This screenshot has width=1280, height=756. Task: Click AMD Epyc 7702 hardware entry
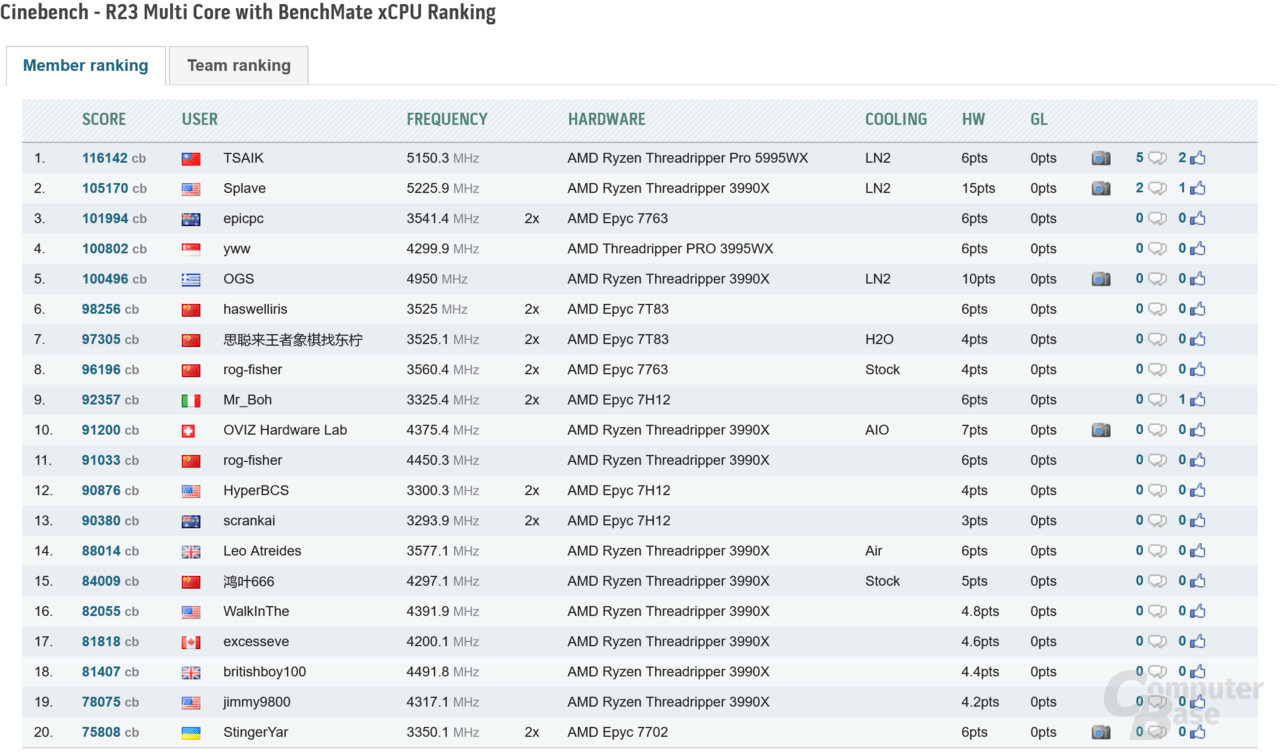point(617,732)
